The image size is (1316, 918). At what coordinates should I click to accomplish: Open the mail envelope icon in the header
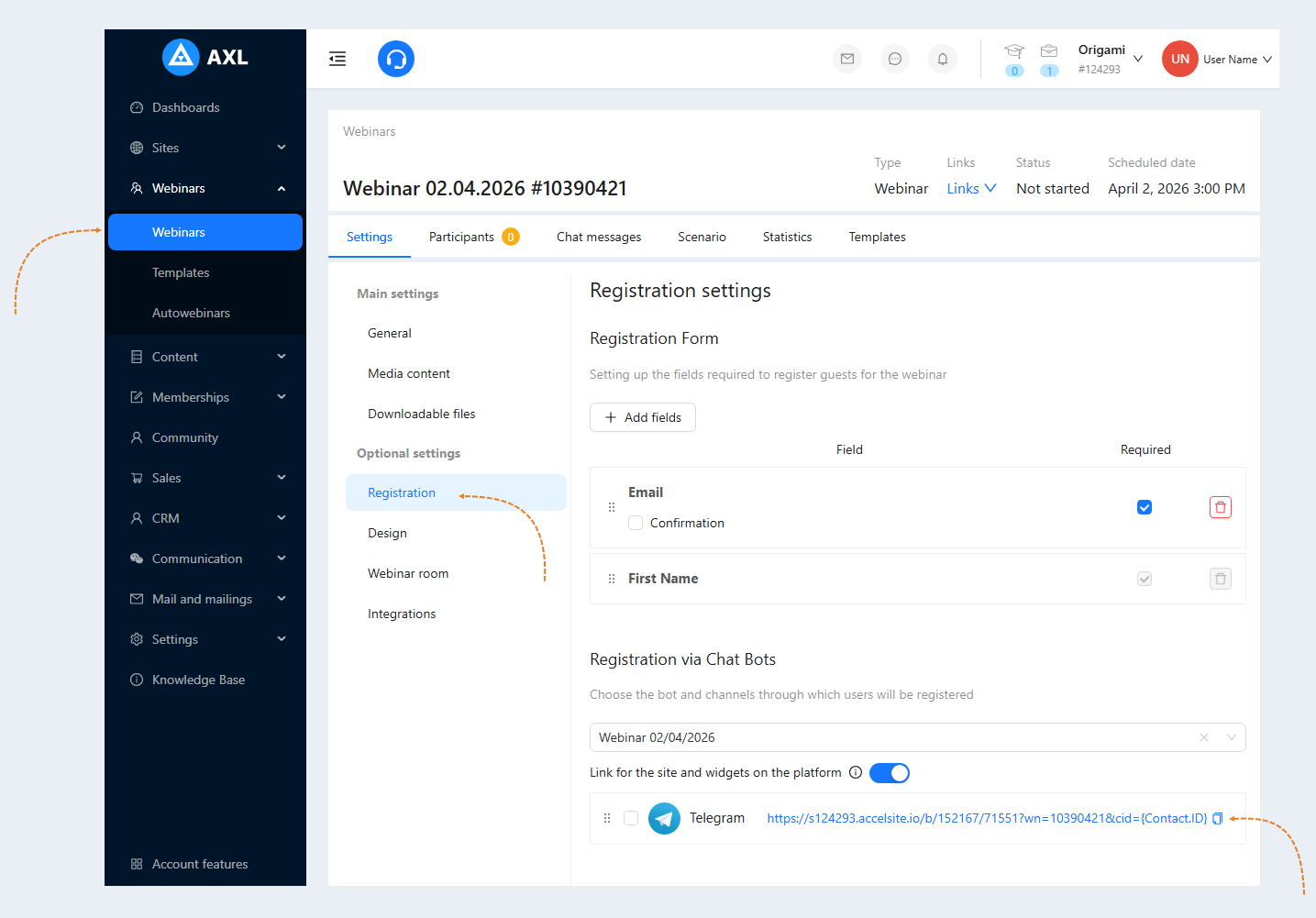(x=847, y=59)
